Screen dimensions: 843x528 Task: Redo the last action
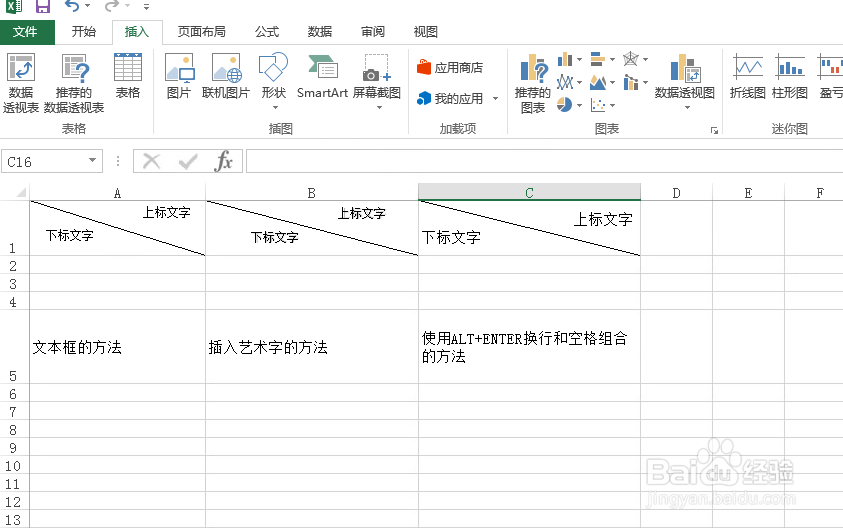(111, 6)
